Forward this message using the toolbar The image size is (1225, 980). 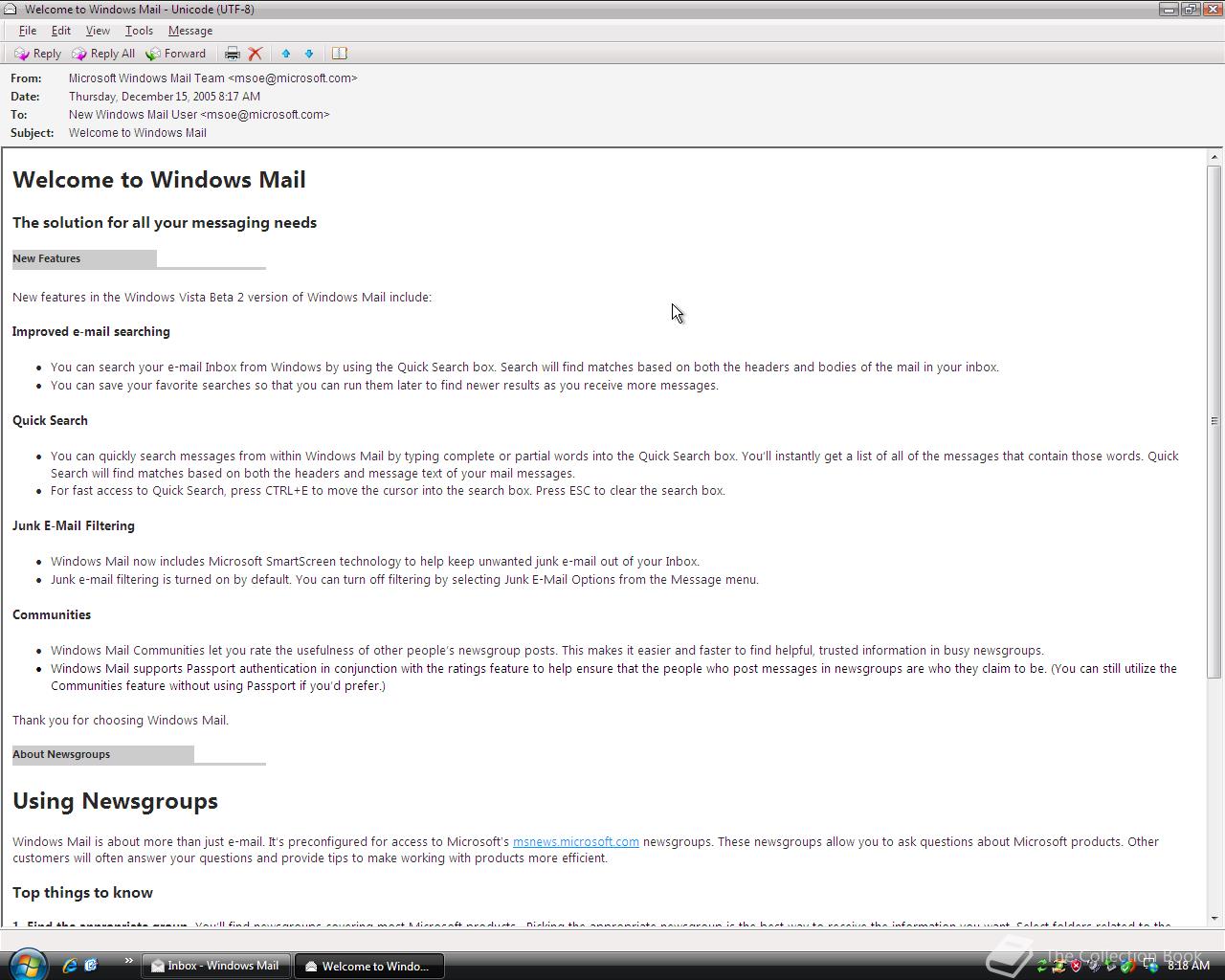coord(176,54)
